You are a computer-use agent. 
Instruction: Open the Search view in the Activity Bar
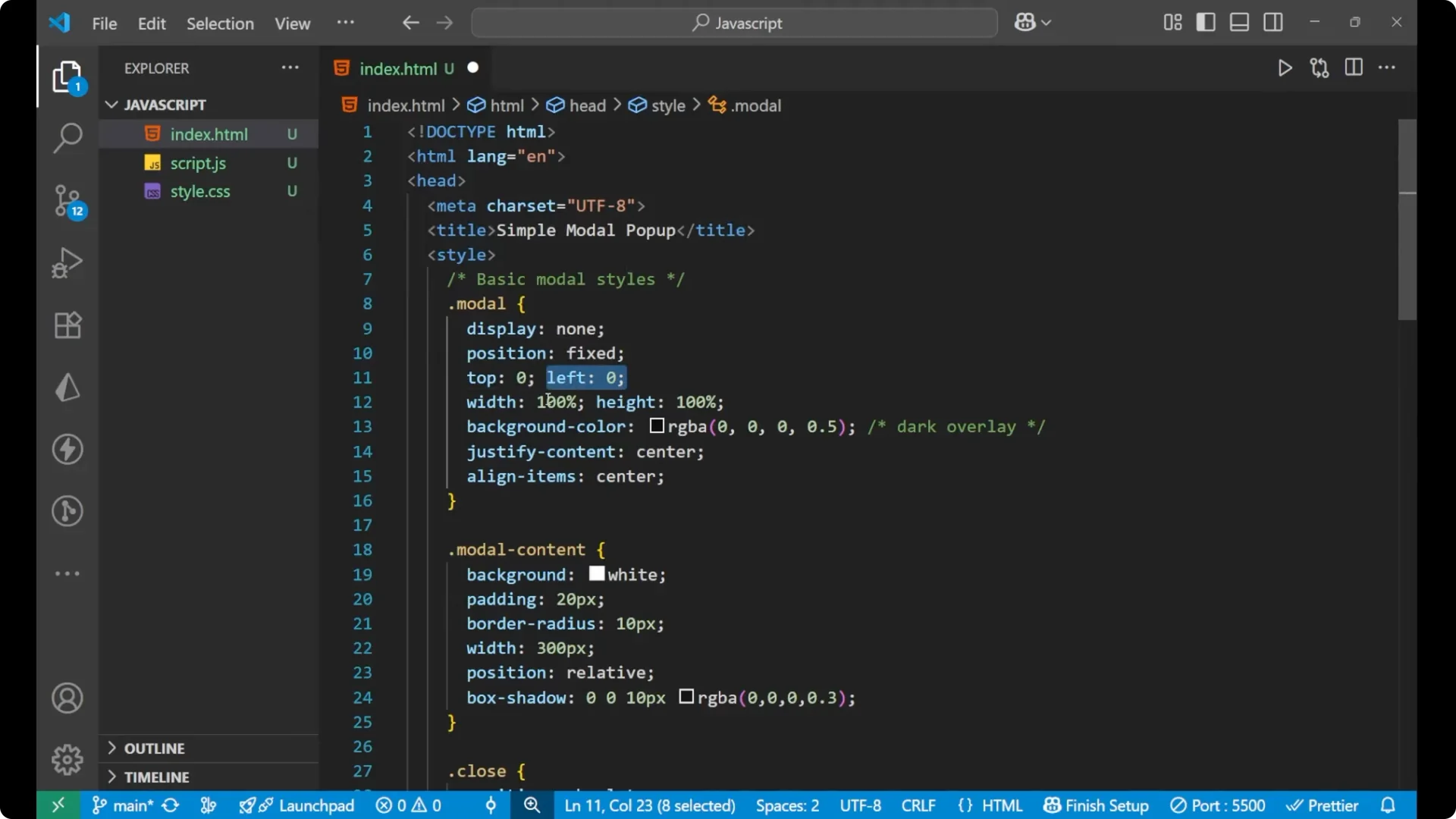(x=67, y=138)
